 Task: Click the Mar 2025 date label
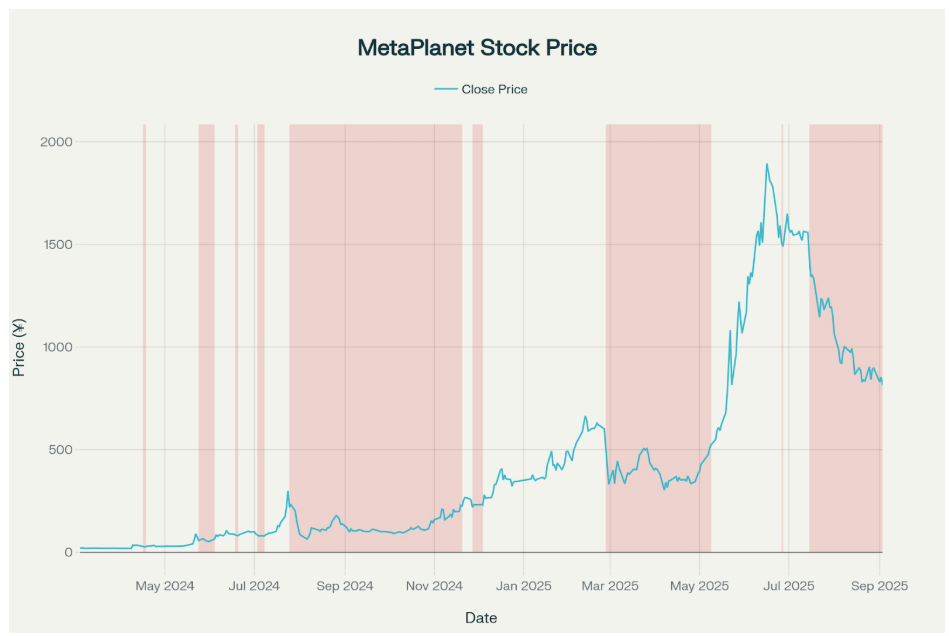click(x=609, y=586)
